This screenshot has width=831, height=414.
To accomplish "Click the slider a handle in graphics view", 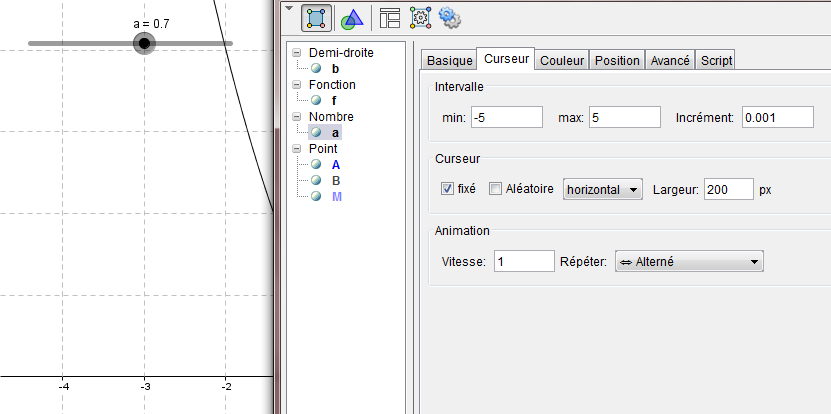I will point(144,43).
